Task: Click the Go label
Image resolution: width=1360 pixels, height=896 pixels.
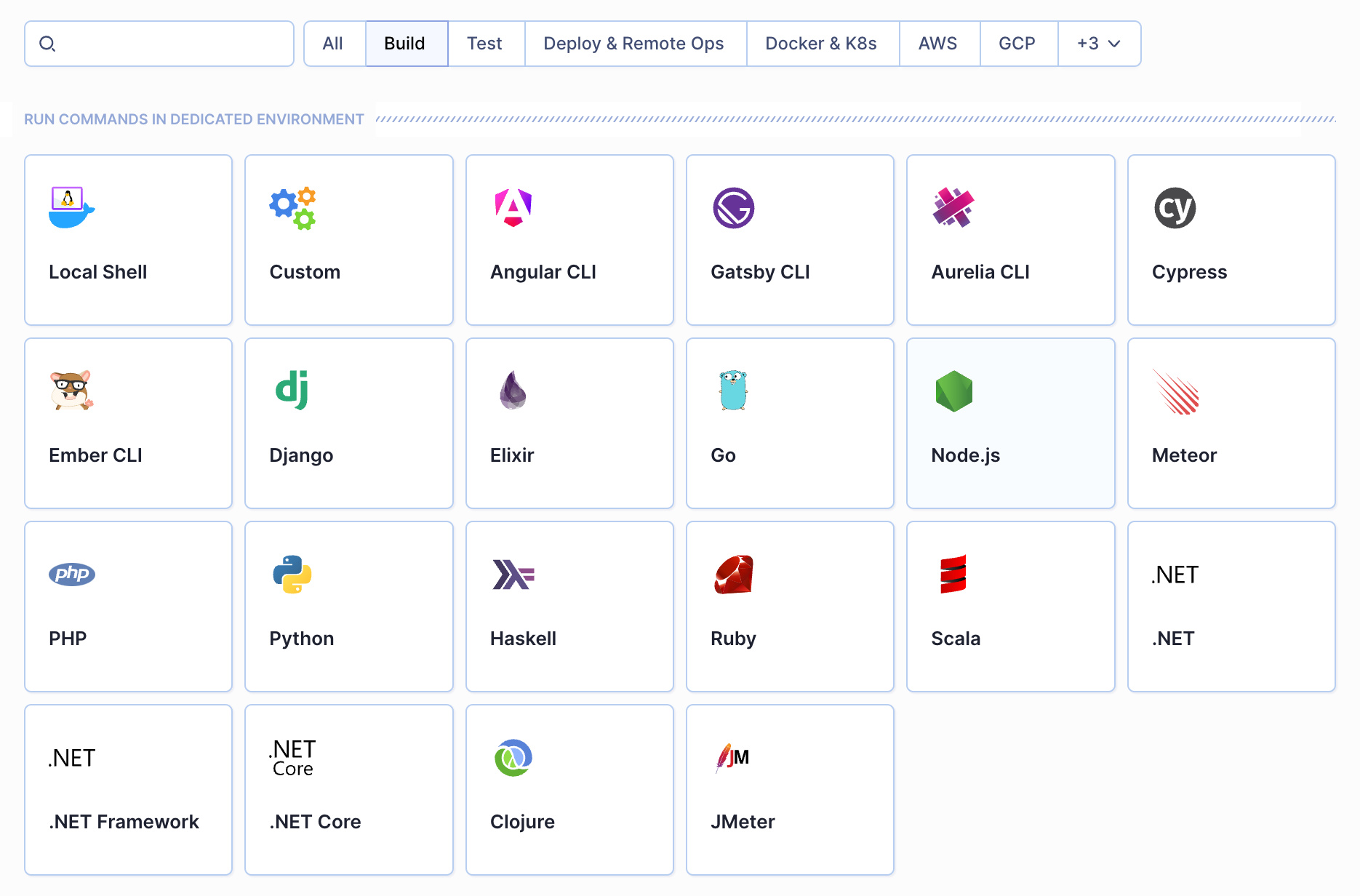Action: [x=723, y=455]
